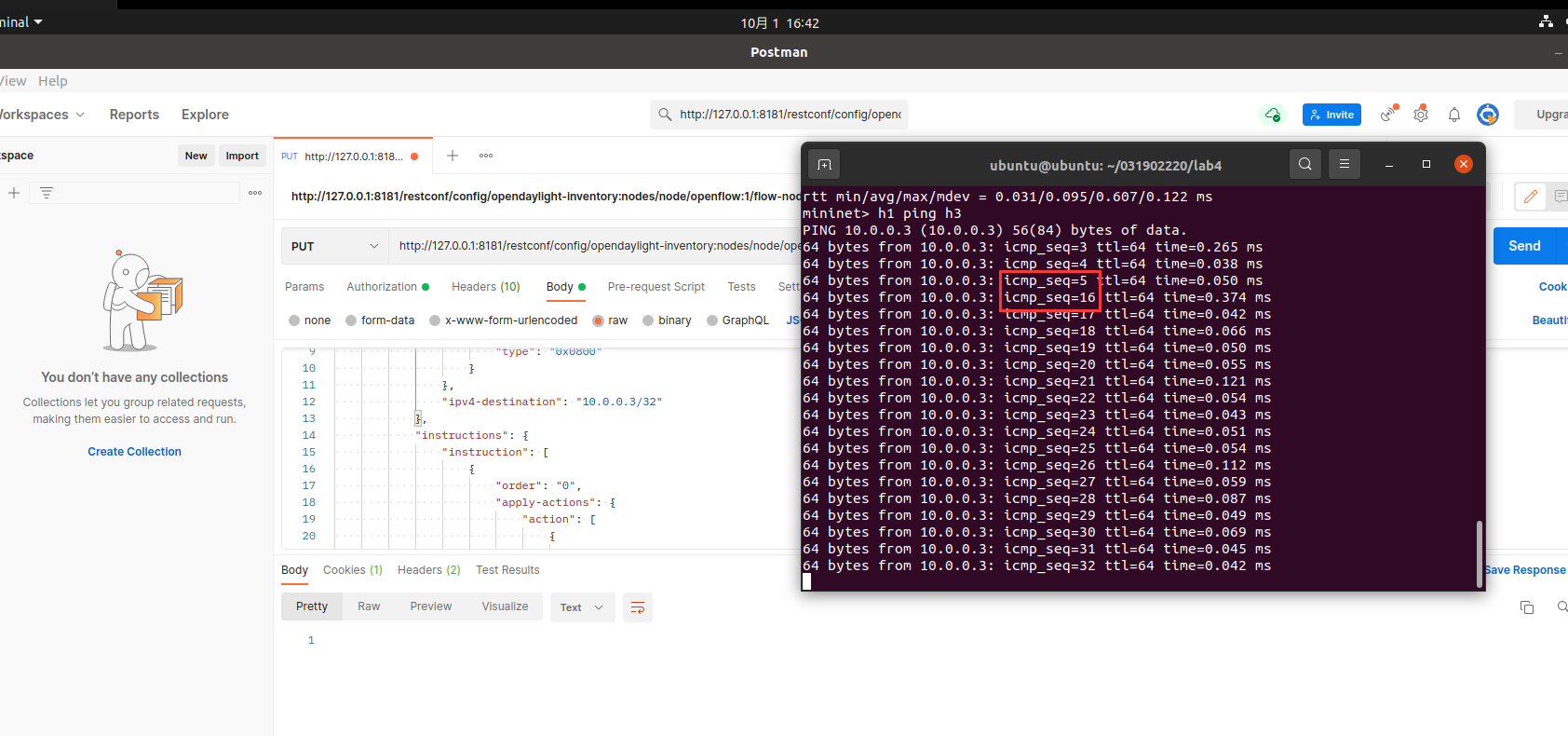
Task: Expand the Workspaces dropdown
Action: (42, 115)
